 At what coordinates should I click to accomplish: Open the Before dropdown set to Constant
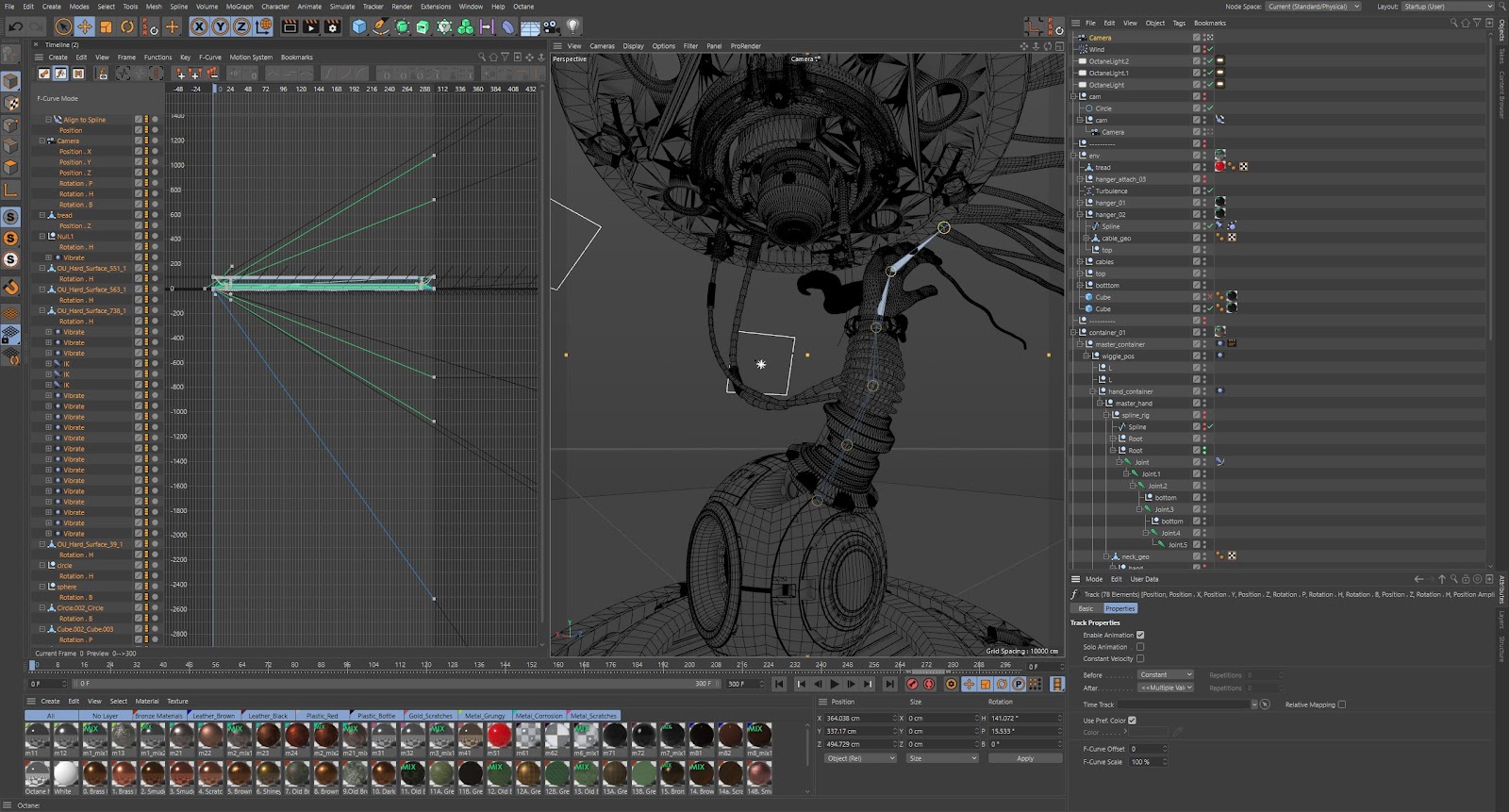(1166, 675)
